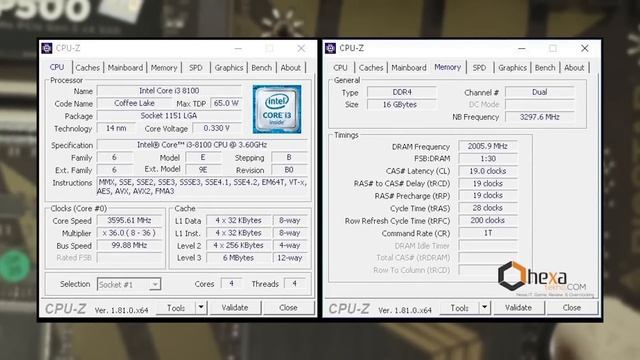Click the CPU-Z app icon in left window
The width and height of the screenshot is (640, 360).
click(47, 48)
